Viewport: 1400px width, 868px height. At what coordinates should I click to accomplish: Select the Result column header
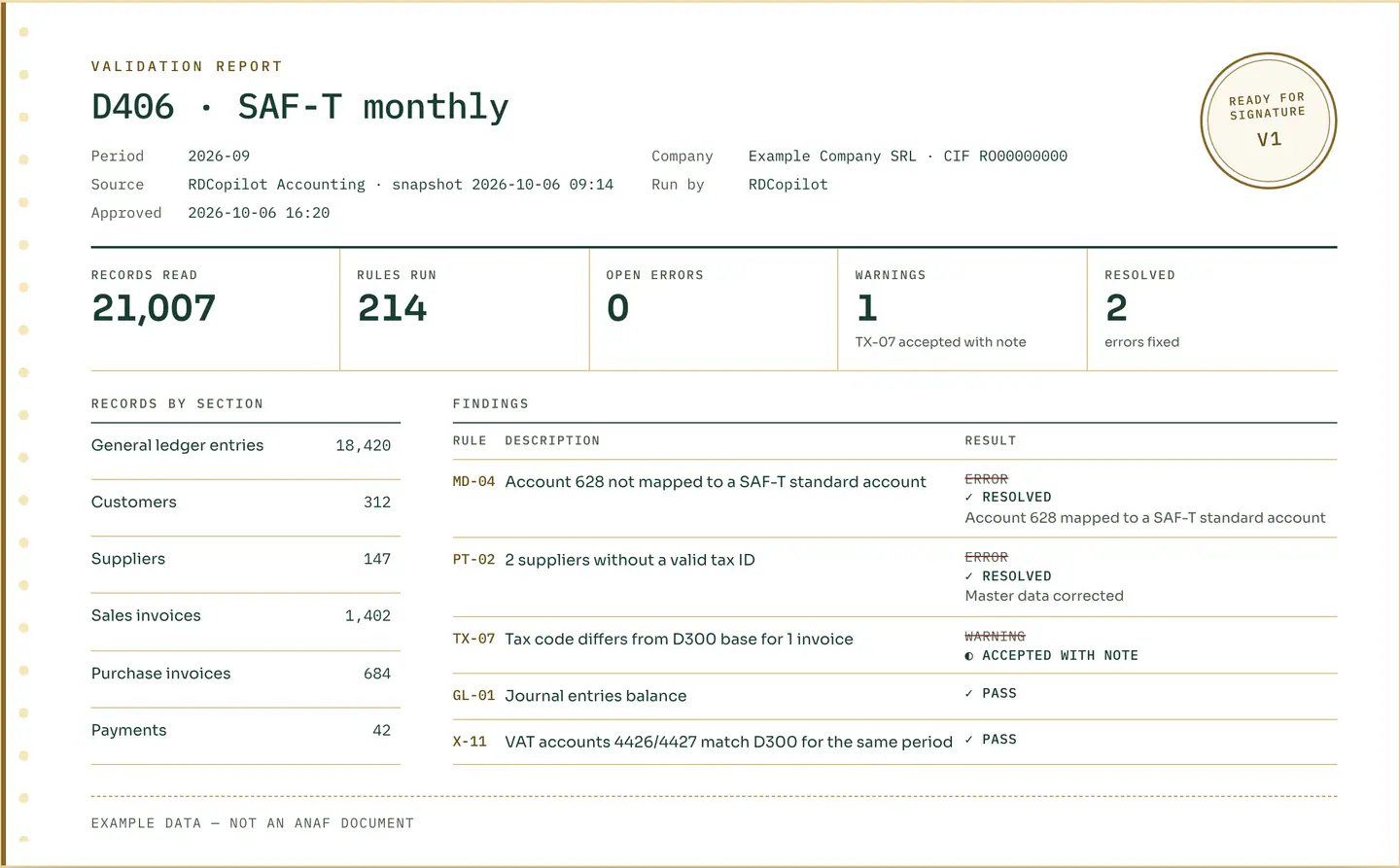click(x=991, y=440)
